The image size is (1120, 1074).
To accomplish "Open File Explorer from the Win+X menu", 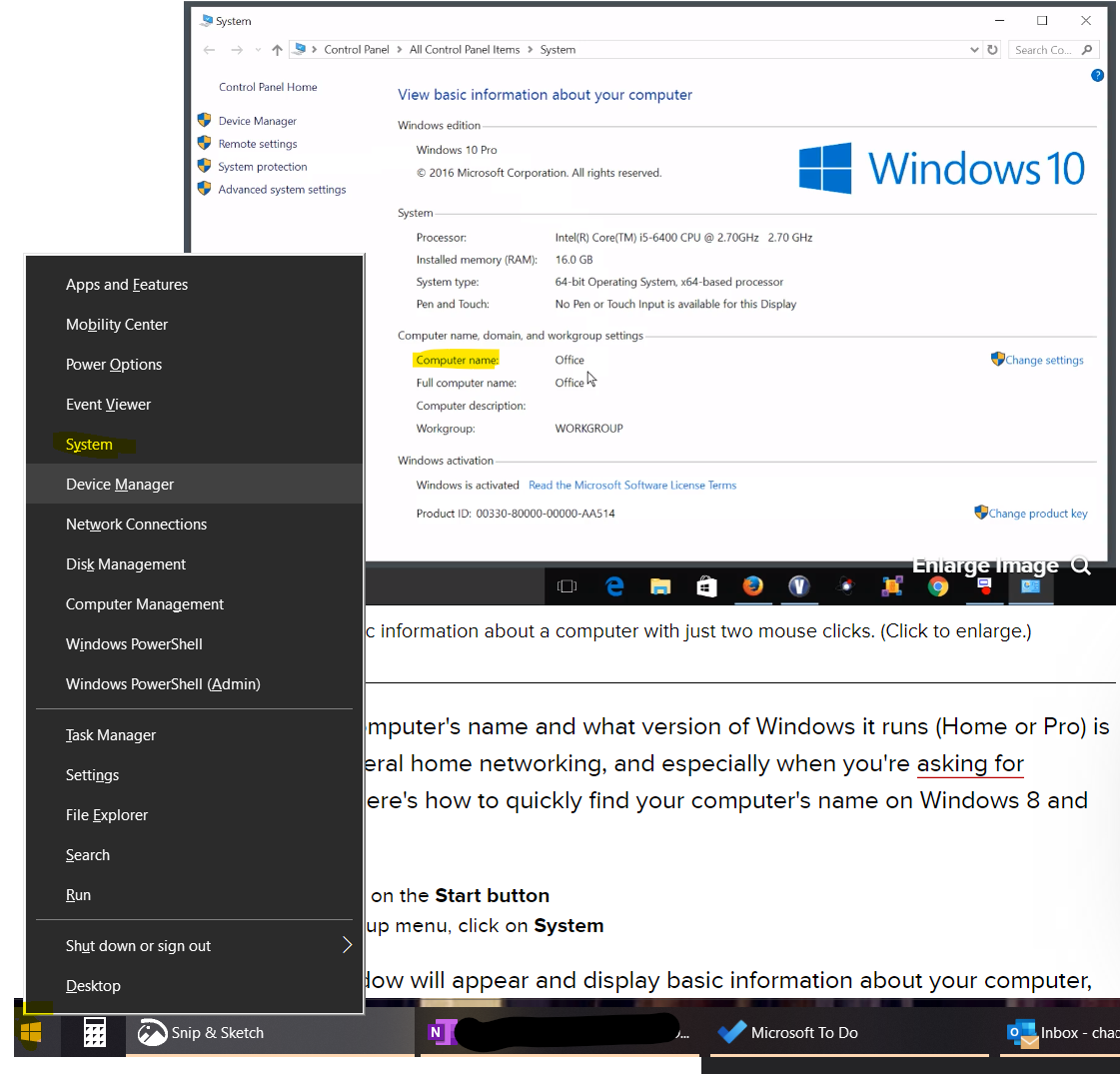I will click(195, 815).
